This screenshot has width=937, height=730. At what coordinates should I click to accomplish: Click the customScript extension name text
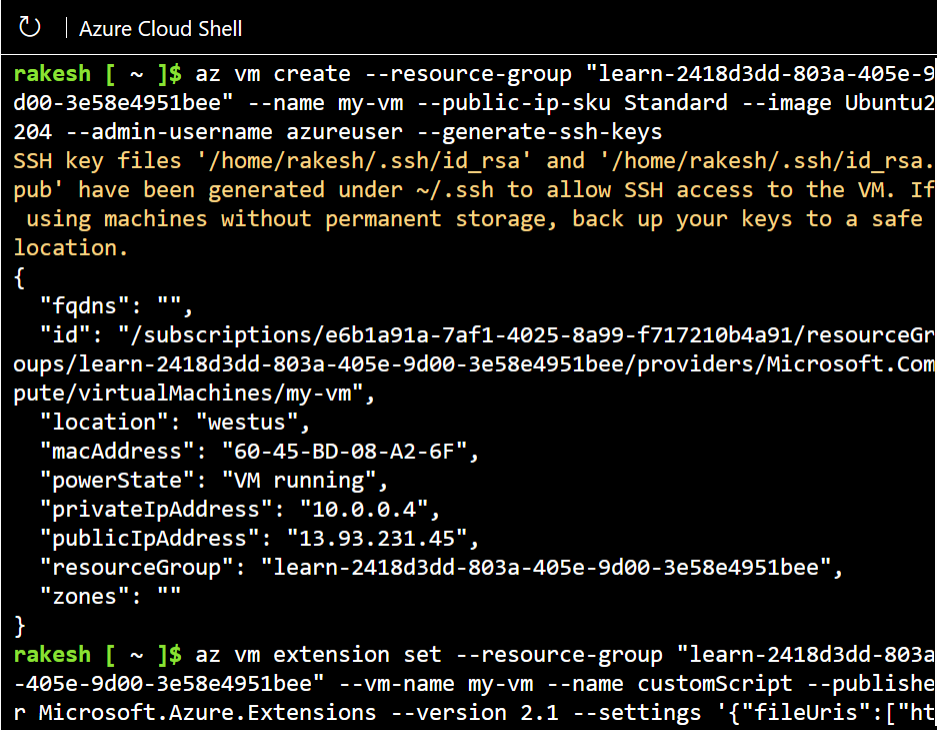click(x=715, y=684)
